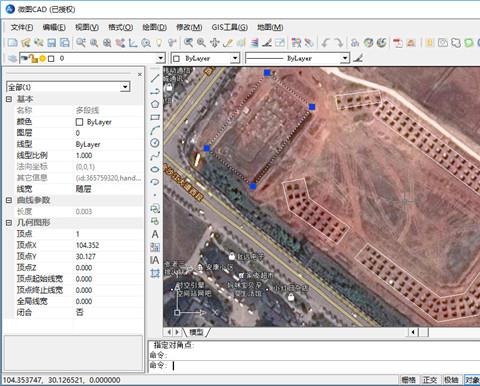Open the 全部(1) selection dropdown
The height and width of the screenshot is (386, 480).
pos(125,87)
